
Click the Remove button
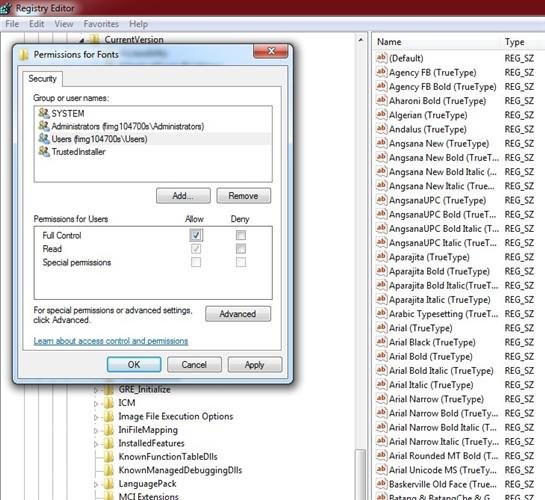coord(243,196)
